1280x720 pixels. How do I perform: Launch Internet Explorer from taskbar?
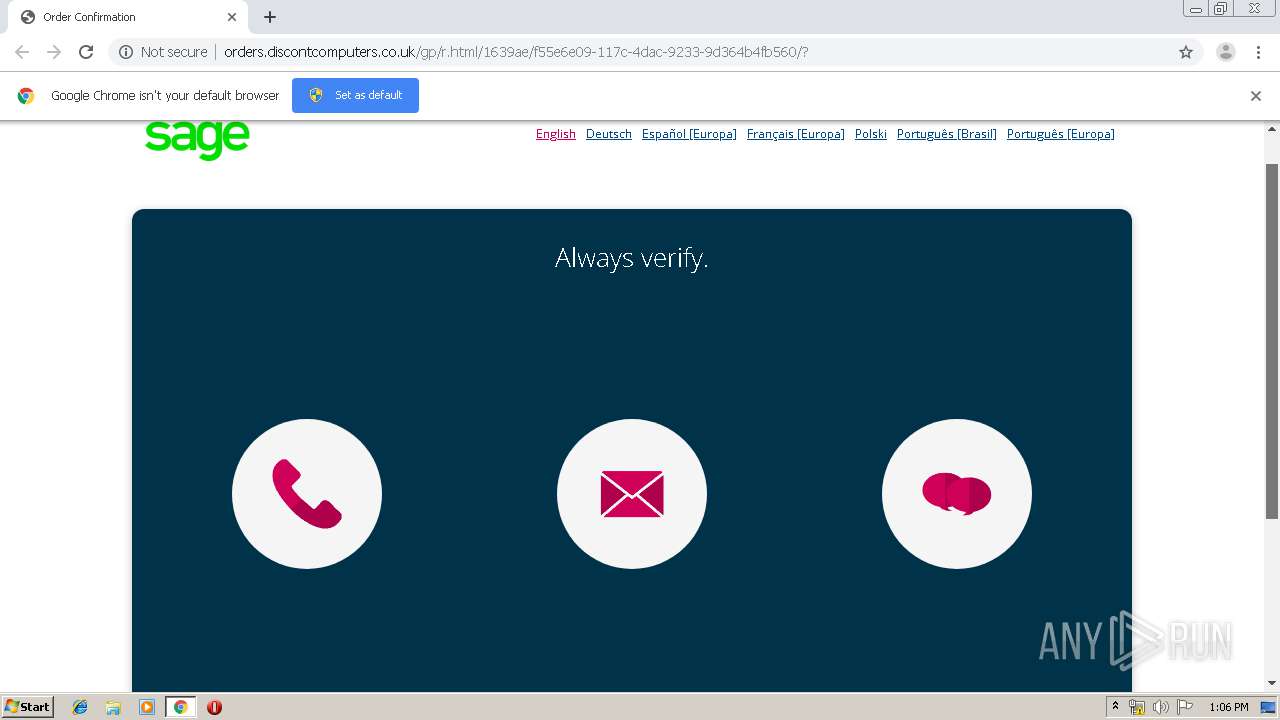tap(80, 707)
